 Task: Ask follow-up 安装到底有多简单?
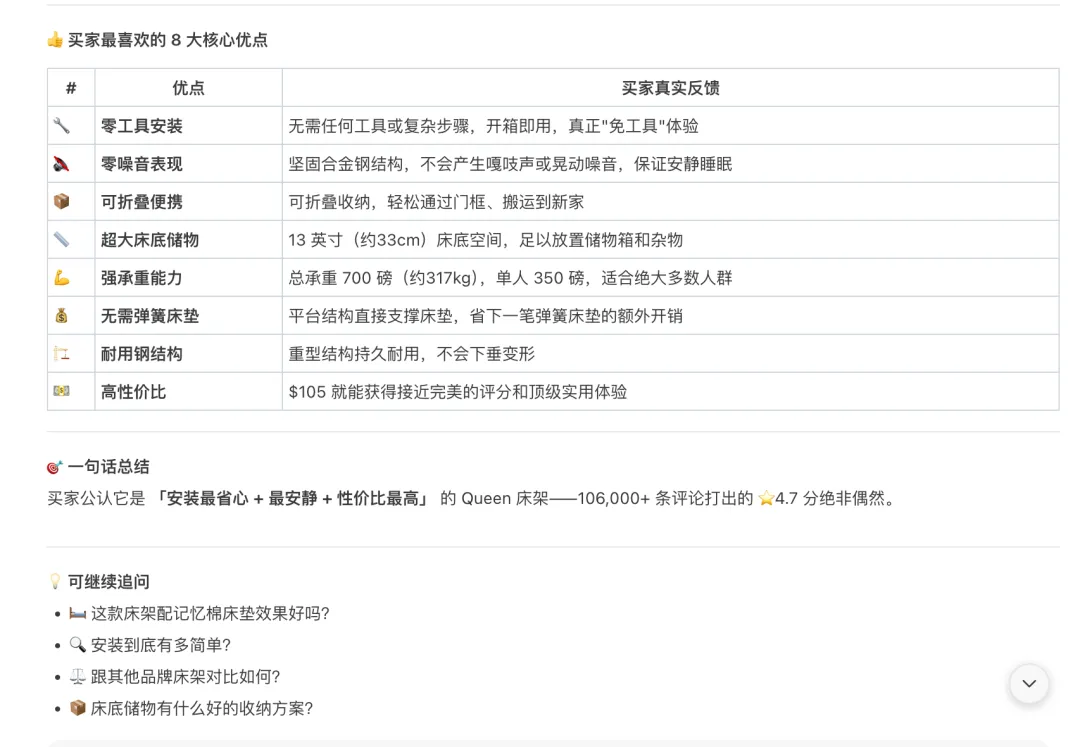(x=160, y=644)
